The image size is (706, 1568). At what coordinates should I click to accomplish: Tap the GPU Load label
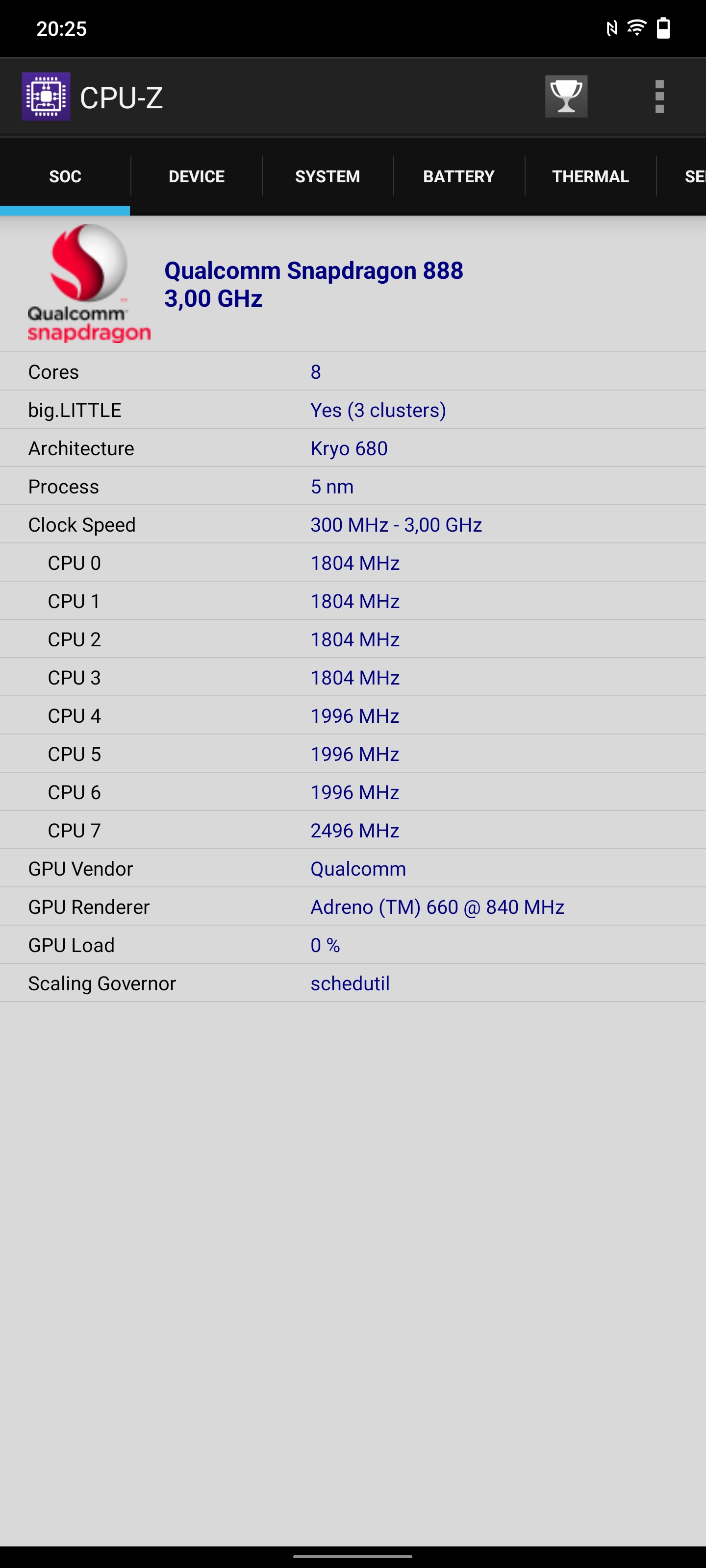pyautogui.click(x=71, y=945)
